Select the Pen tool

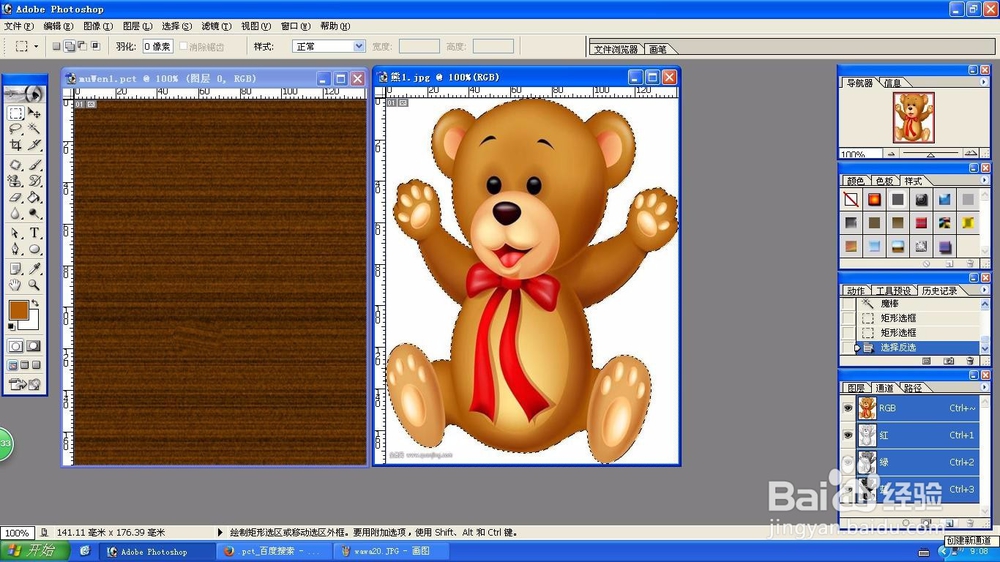tap(16, 249)
